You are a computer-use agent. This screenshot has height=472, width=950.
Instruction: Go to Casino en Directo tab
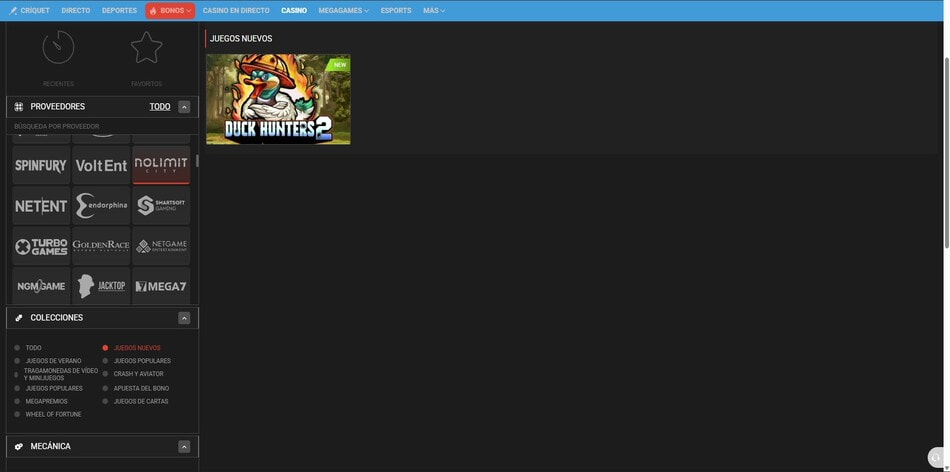click(236, 11)
